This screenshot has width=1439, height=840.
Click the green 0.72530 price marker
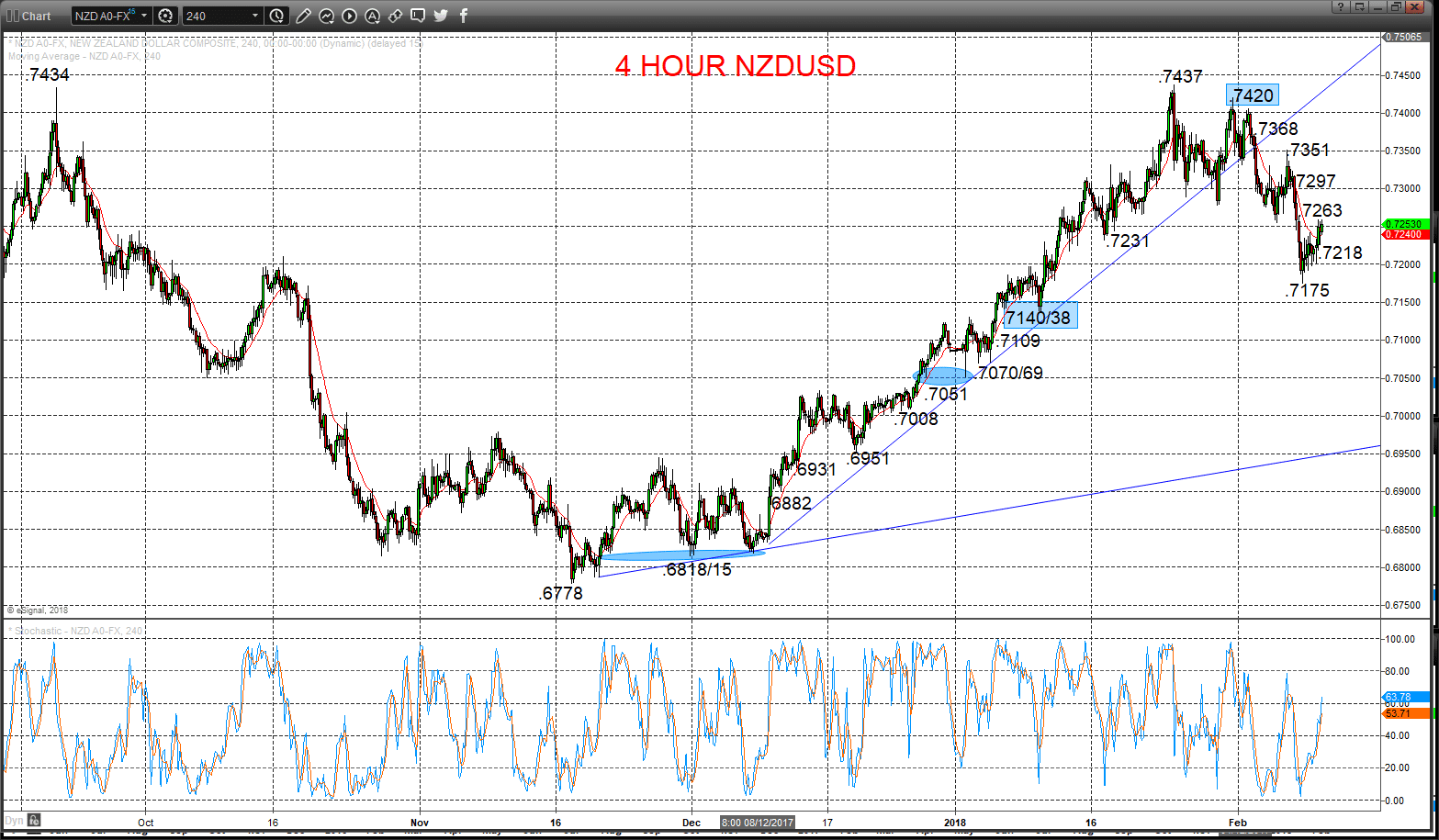(x=1407, y=223)
